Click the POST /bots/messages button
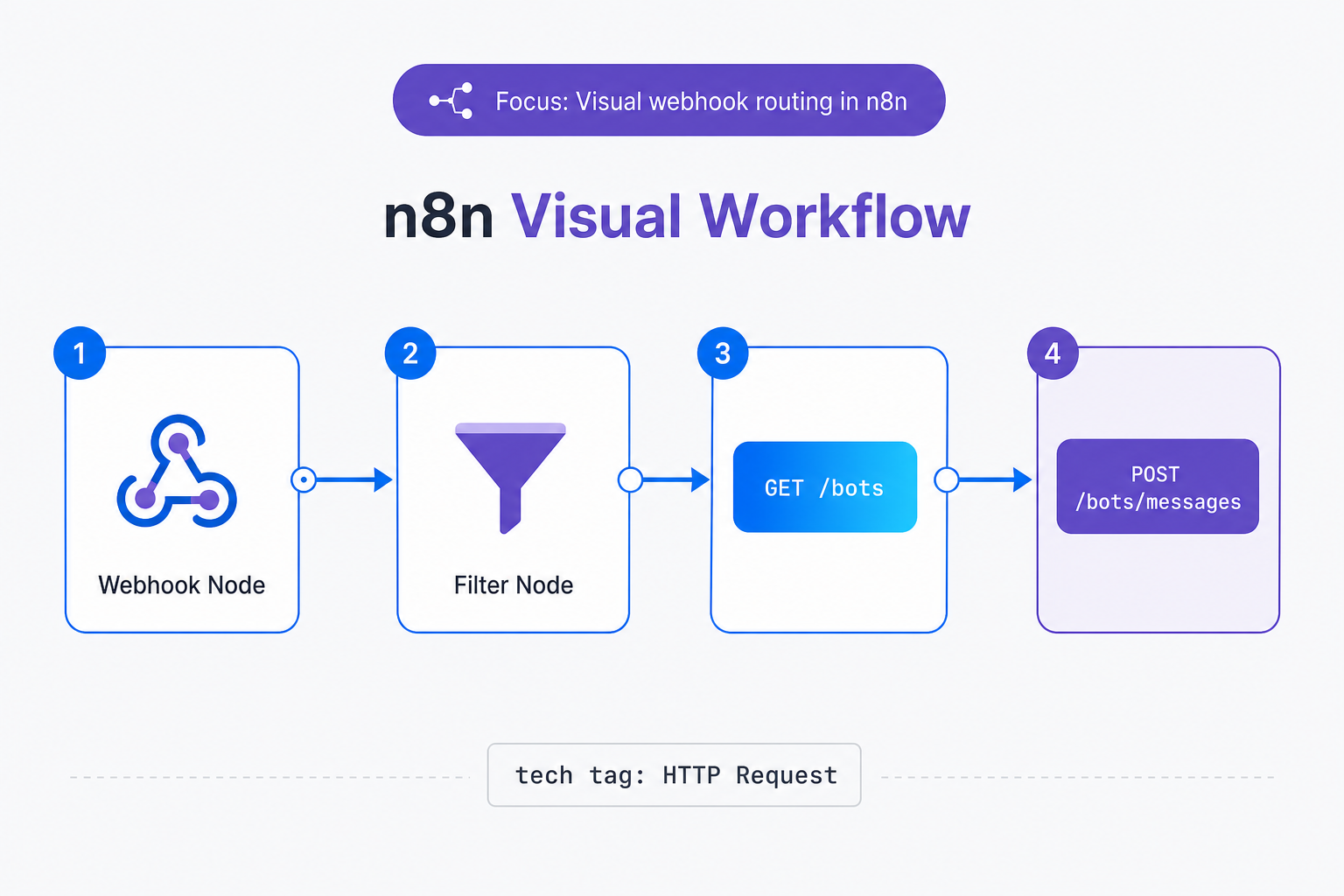Viewport: 1344px width, 896px height. tap(1158, 486)
